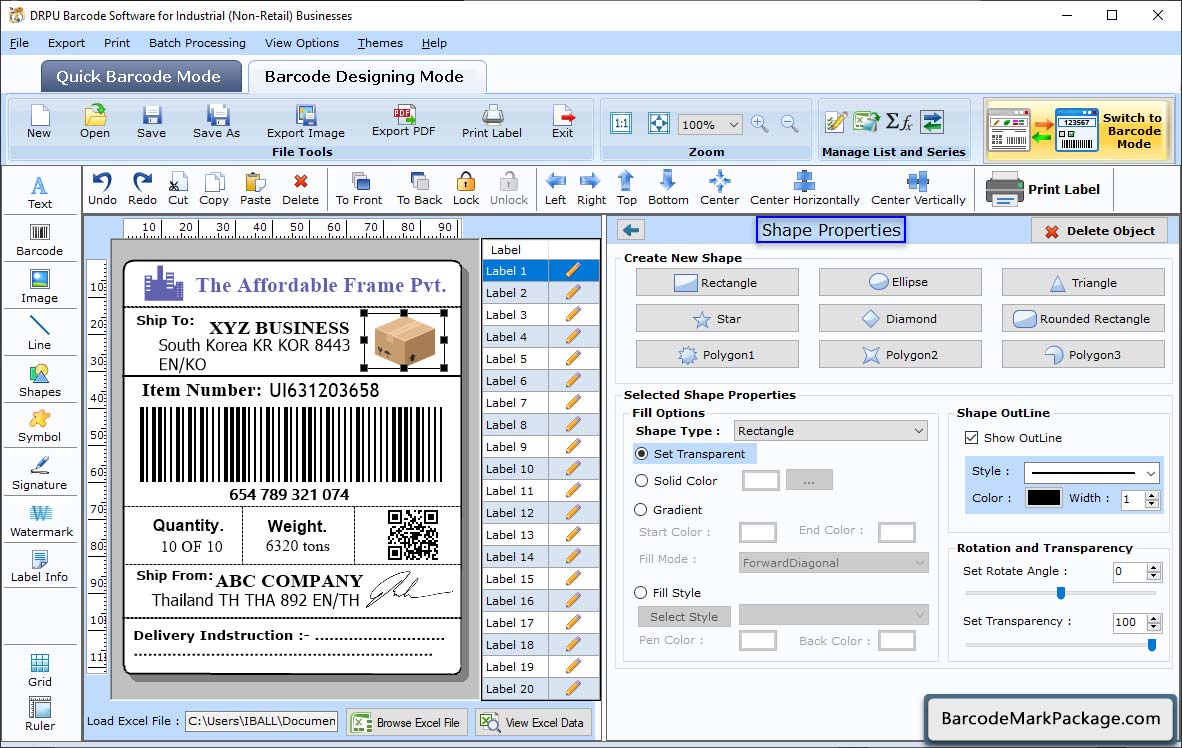This screenshot has height=748, width=1182.
Task: Create a New label file
Action: (39, 121)
